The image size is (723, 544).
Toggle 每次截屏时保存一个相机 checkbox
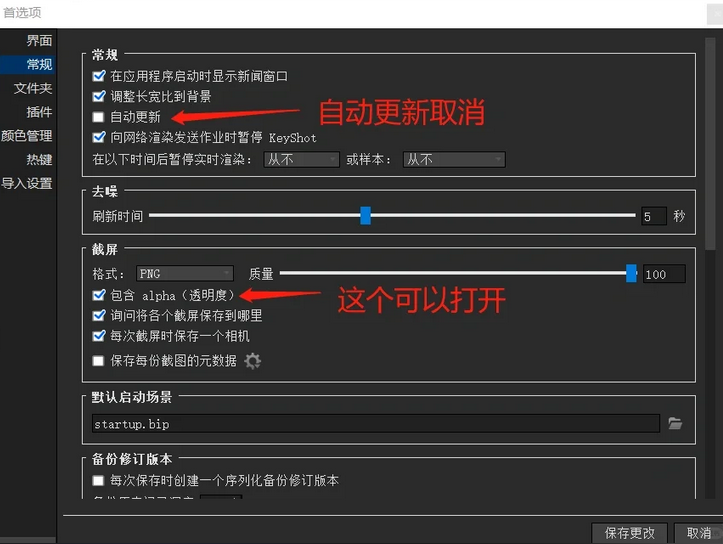[x=99, y=336]
